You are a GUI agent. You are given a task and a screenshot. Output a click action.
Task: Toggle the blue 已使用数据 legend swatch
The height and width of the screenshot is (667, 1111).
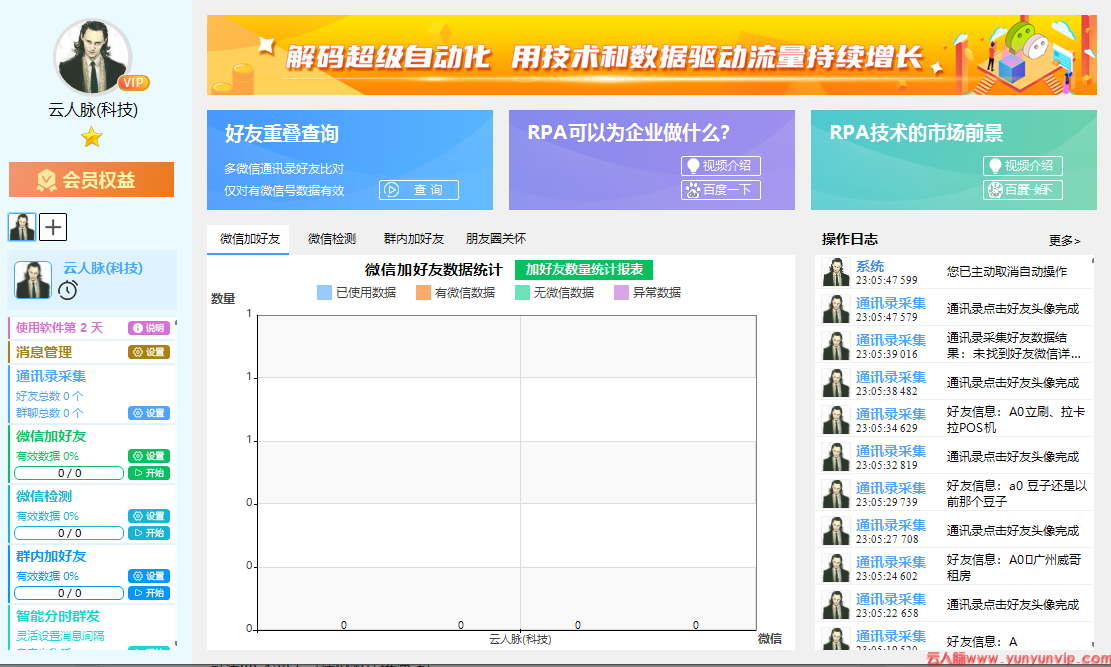[324, 293]
